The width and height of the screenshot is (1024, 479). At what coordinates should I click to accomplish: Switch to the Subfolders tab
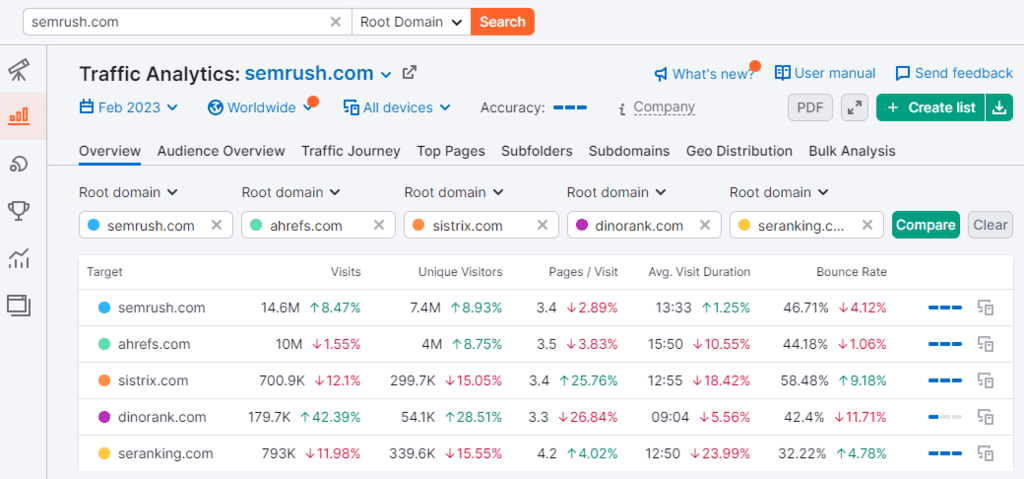(x=537, y=151)
